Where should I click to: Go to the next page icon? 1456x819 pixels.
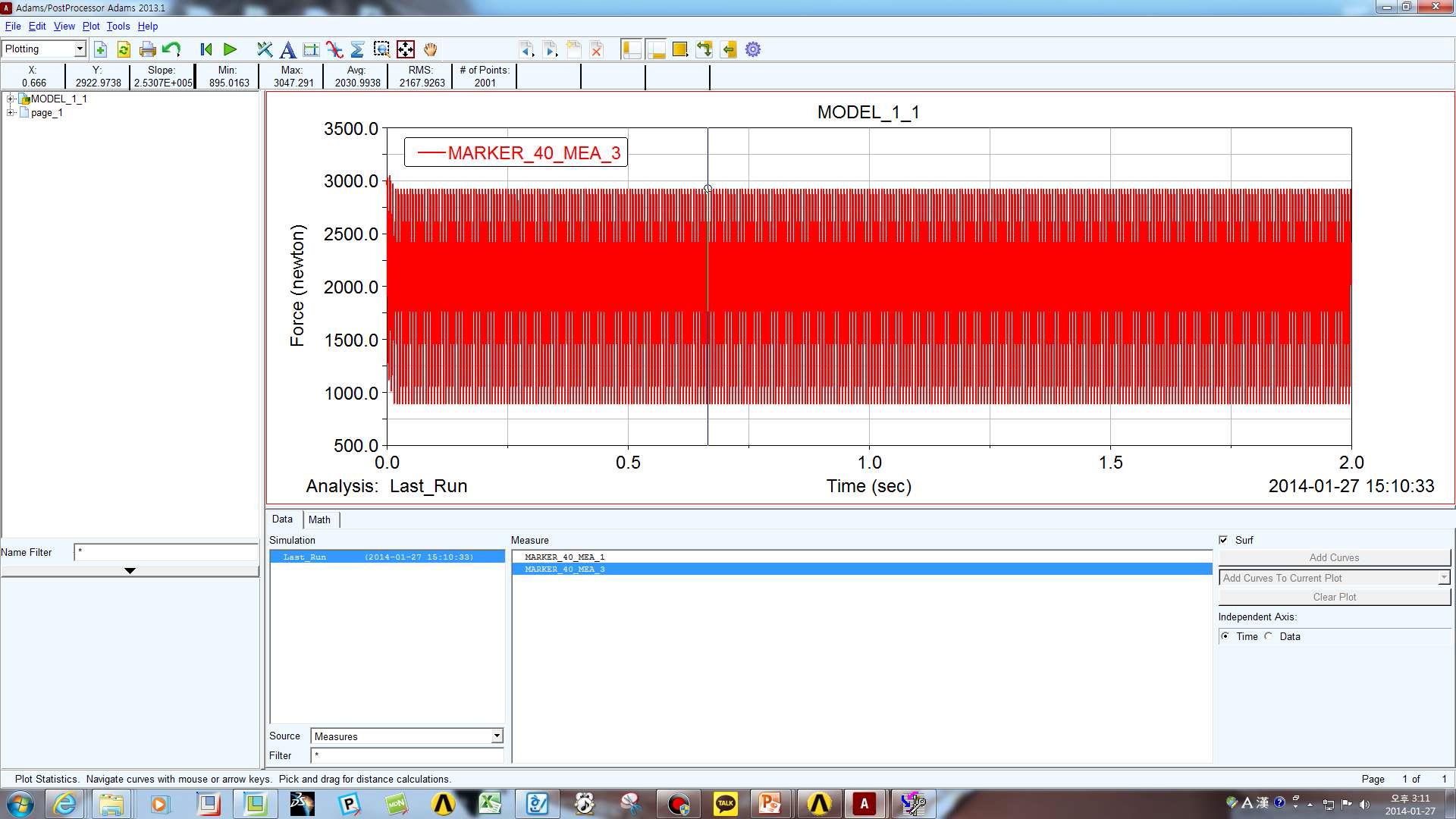pos(551,50)
